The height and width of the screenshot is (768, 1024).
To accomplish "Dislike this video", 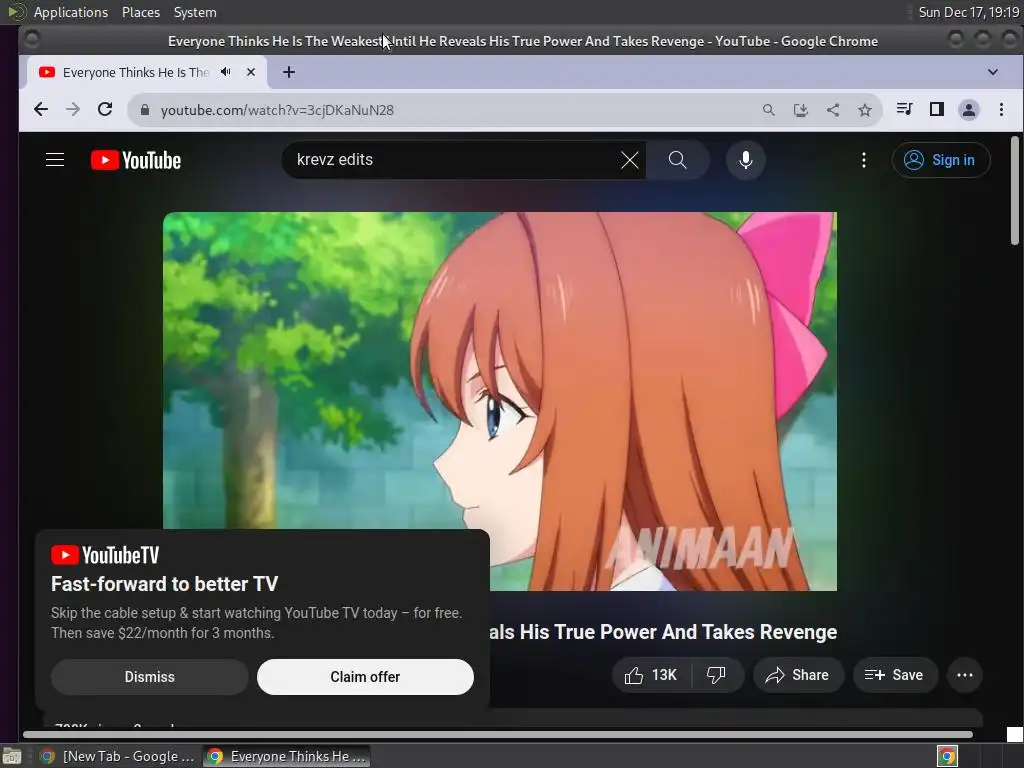I will point(716,675).
